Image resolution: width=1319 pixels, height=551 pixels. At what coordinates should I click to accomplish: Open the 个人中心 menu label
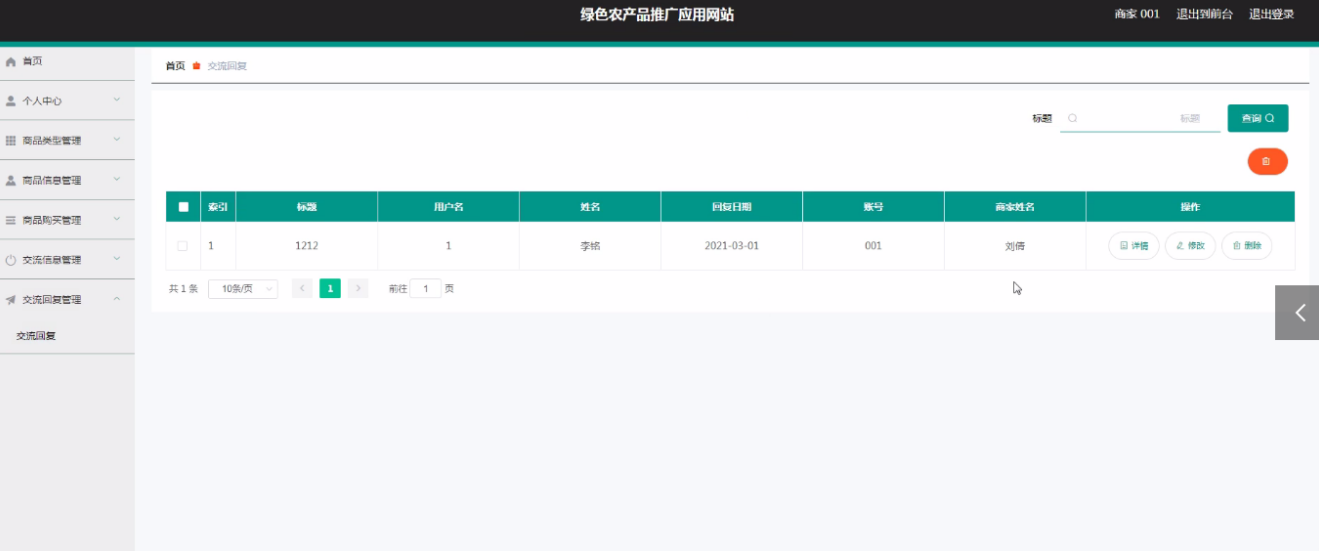[x=42, y=101]
